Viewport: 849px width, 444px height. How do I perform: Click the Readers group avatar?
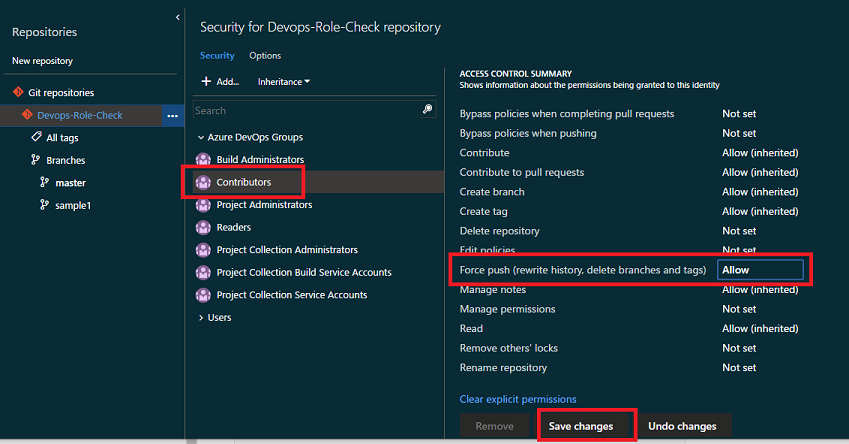[x=203, y=227]
